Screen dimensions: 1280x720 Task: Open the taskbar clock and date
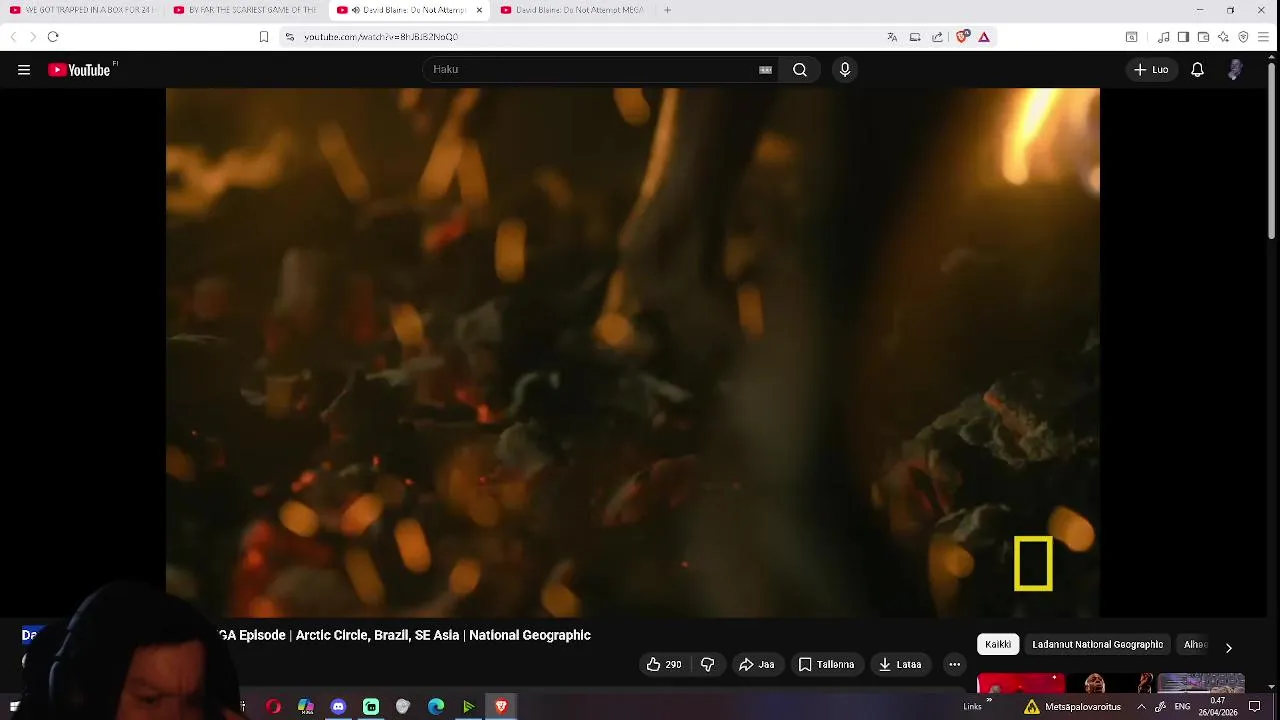[x=1219, y=707]
